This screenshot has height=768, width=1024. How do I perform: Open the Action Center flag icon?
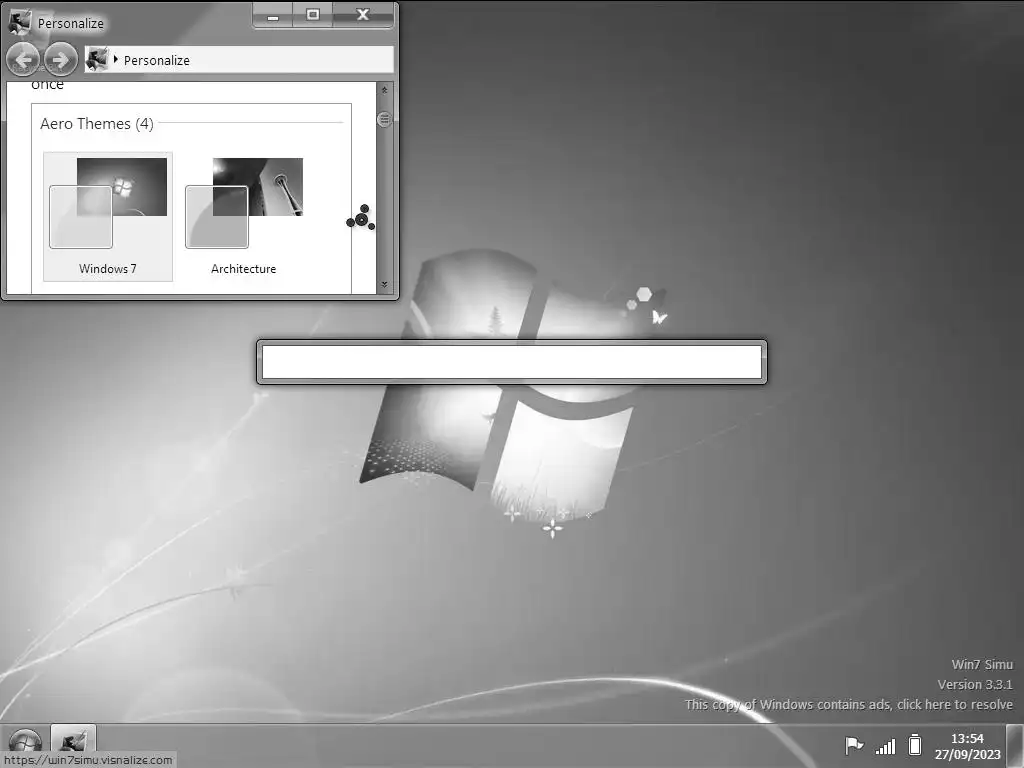coord(854,745)
